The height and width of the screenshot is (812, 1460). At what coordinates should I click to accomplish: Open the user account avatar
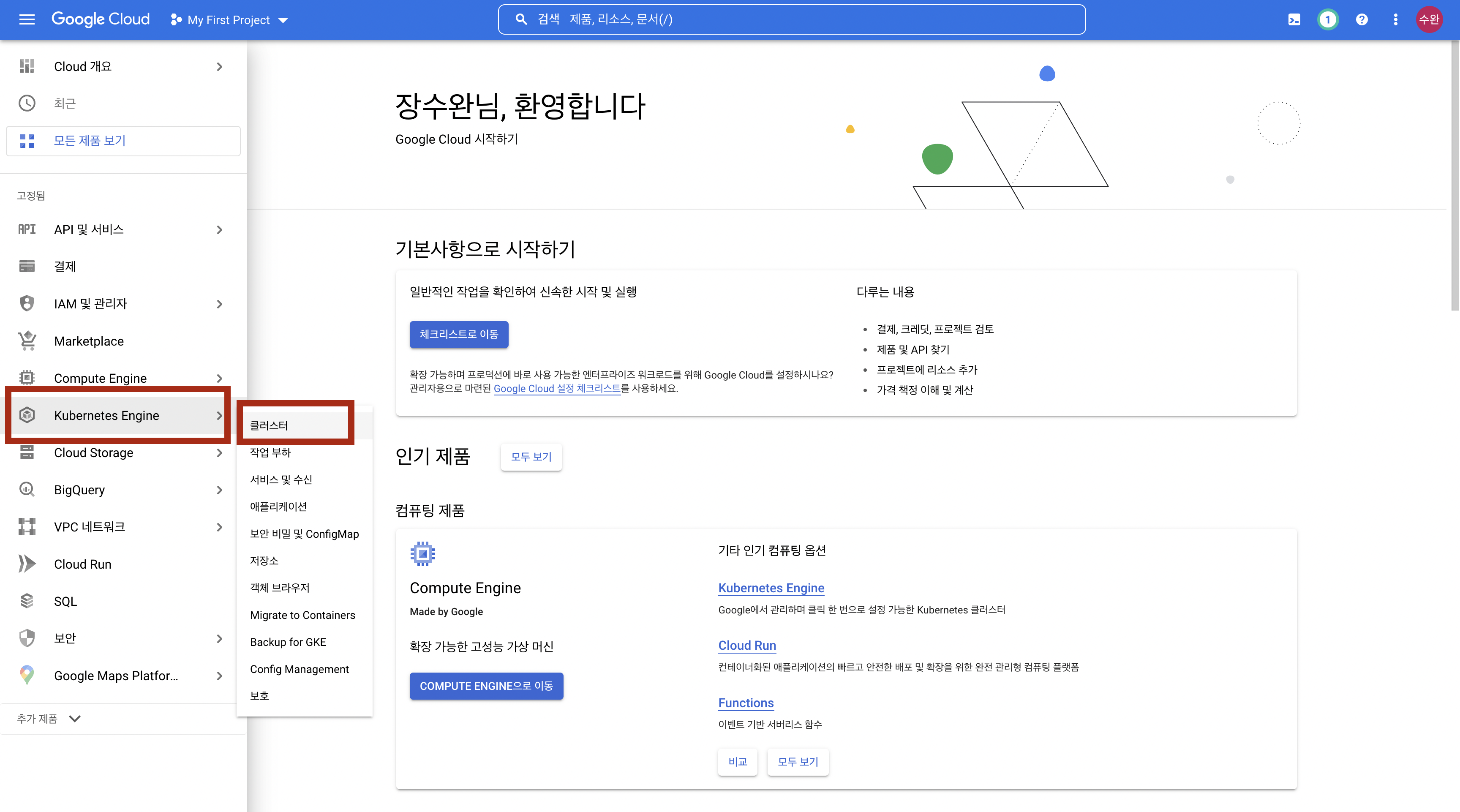coord(1430,20)
